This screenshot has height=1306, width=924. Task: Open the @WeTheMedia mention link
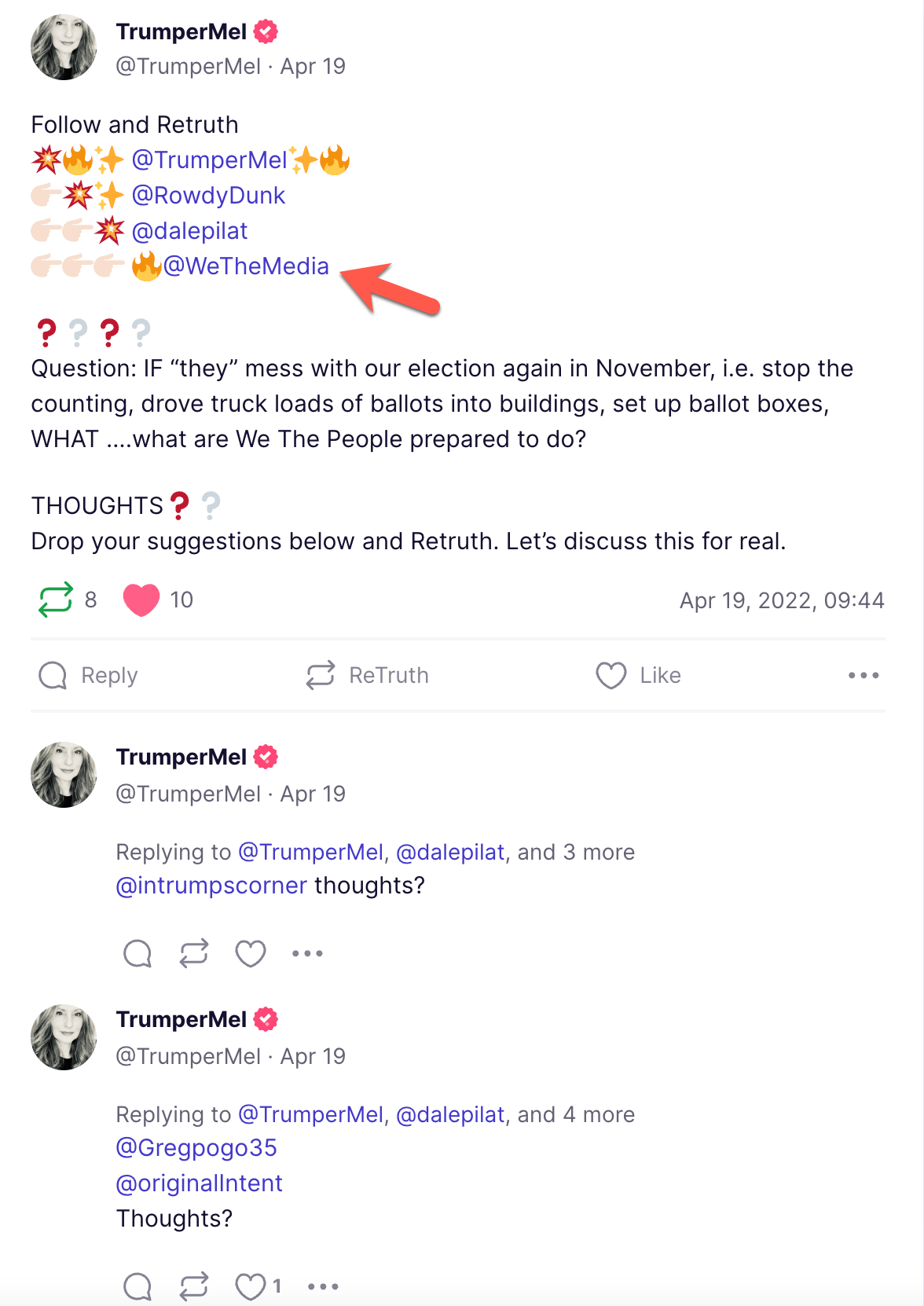246,266
